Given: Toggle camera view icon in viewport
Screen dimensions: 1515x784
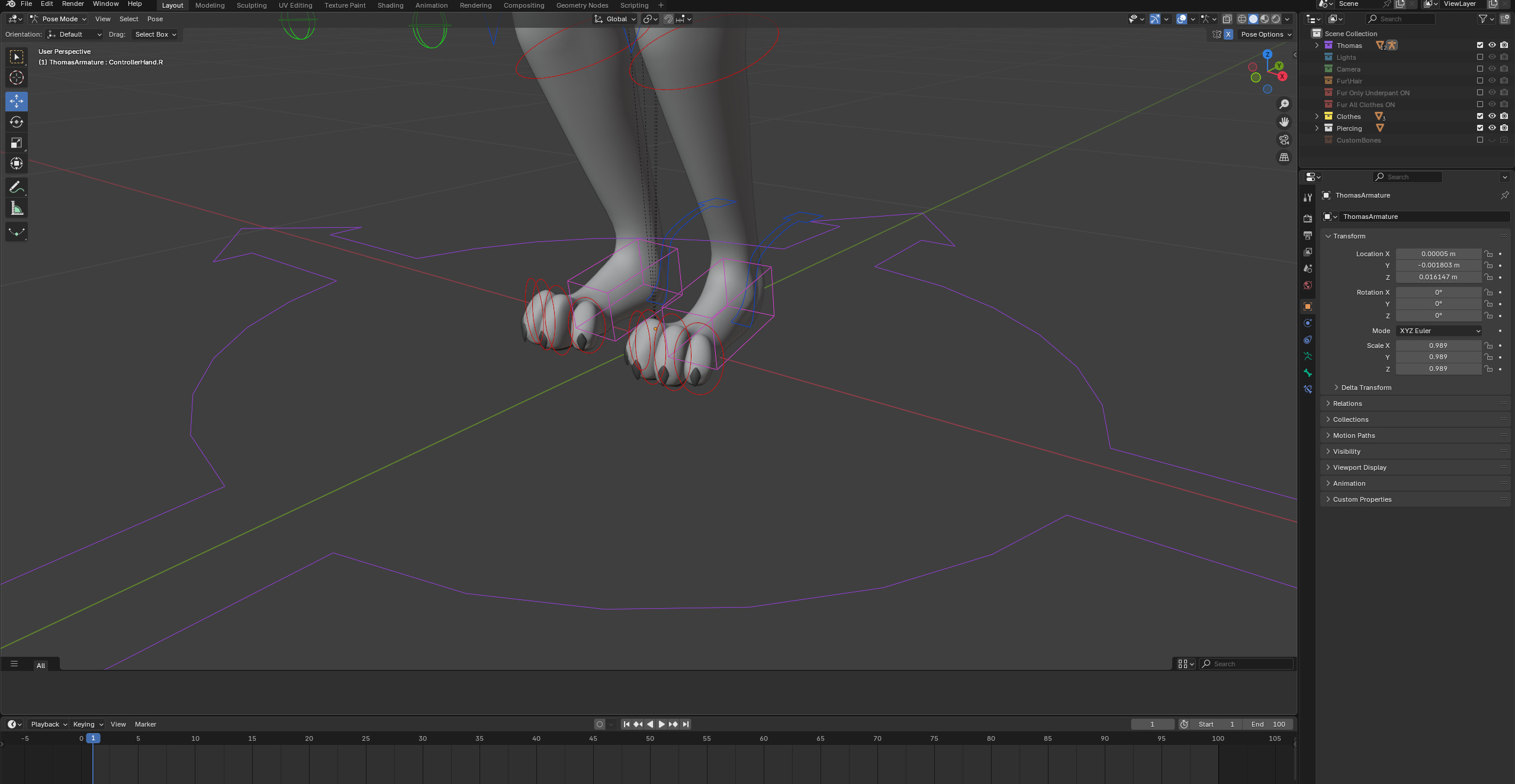Looking at the screenshot, I should coord(1284,140).
